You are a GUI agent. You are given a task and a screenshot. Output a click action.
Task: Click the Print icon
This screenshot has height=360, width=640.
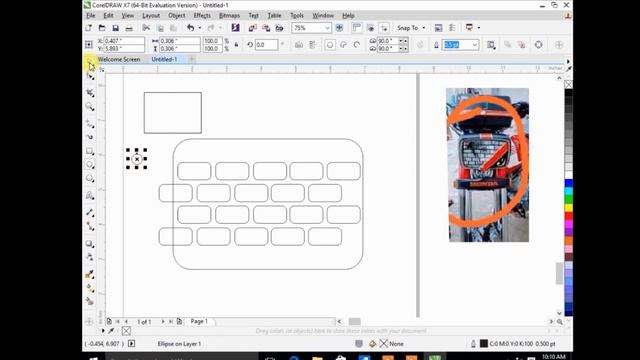click(129, 28)
